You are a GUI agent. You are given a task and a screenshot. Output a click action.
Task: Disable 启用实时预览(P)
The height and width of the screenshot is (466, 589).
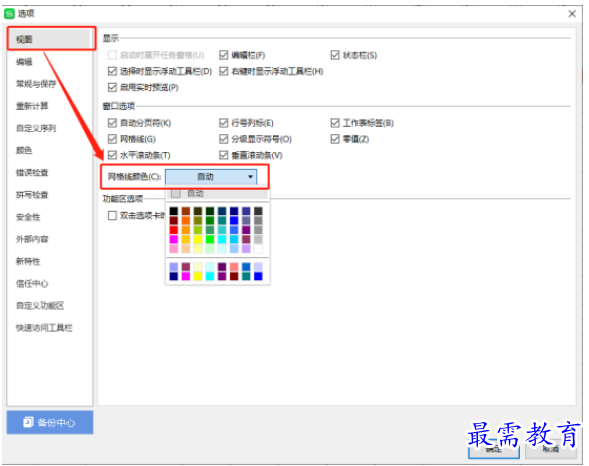(x=112, y=87)
